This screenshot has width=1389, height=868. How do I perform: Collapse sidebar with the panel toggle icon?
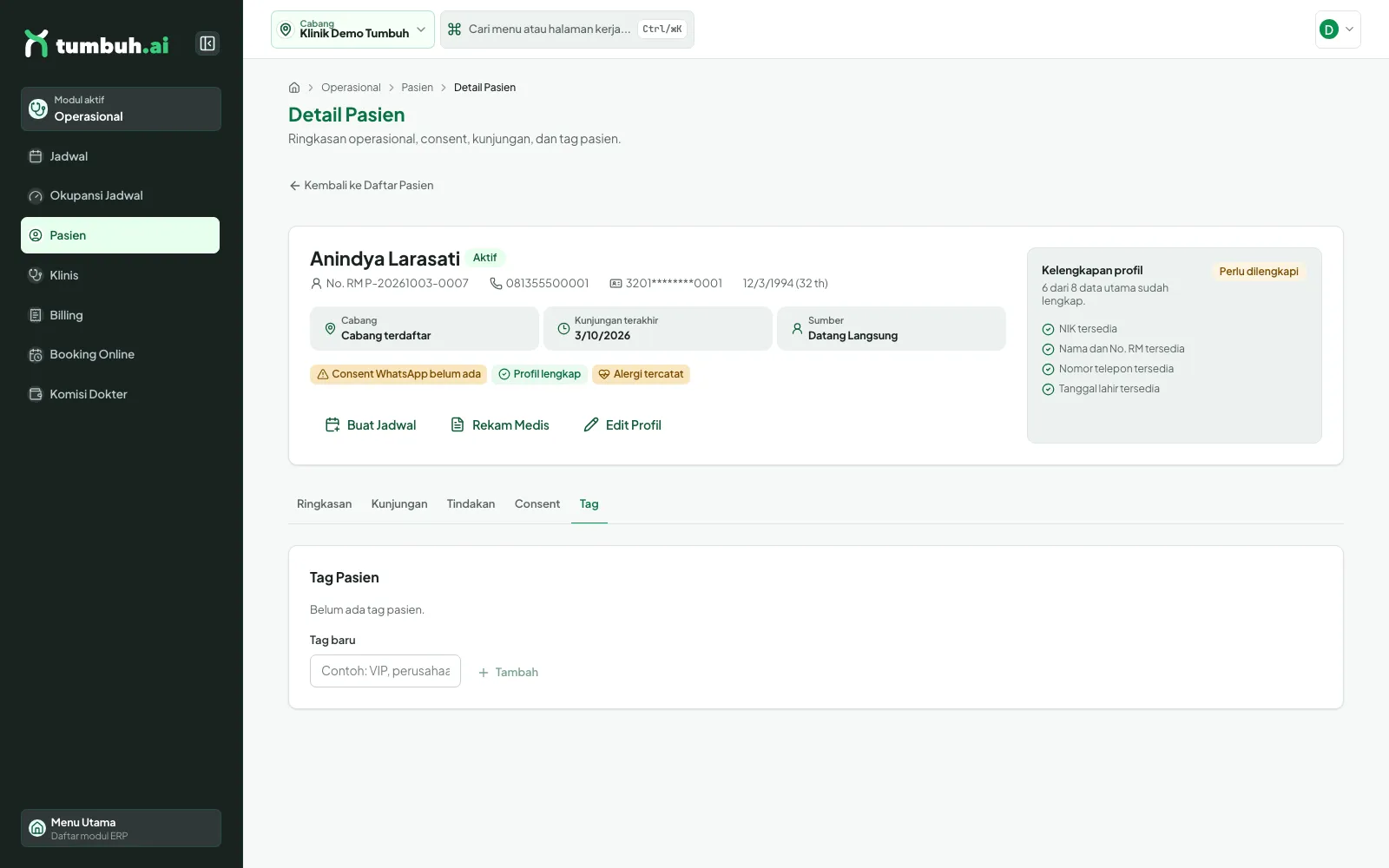(x=207, y=43)
